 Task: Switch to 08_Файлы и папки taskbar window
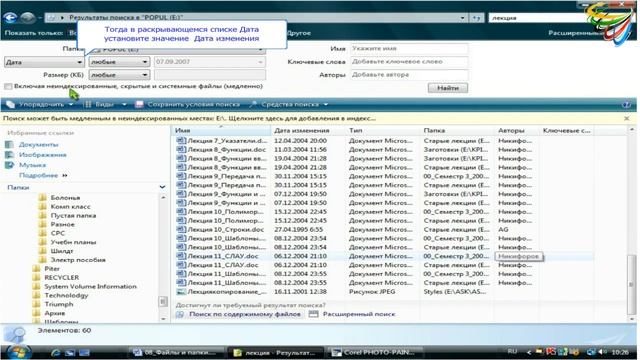click(177, 352)
